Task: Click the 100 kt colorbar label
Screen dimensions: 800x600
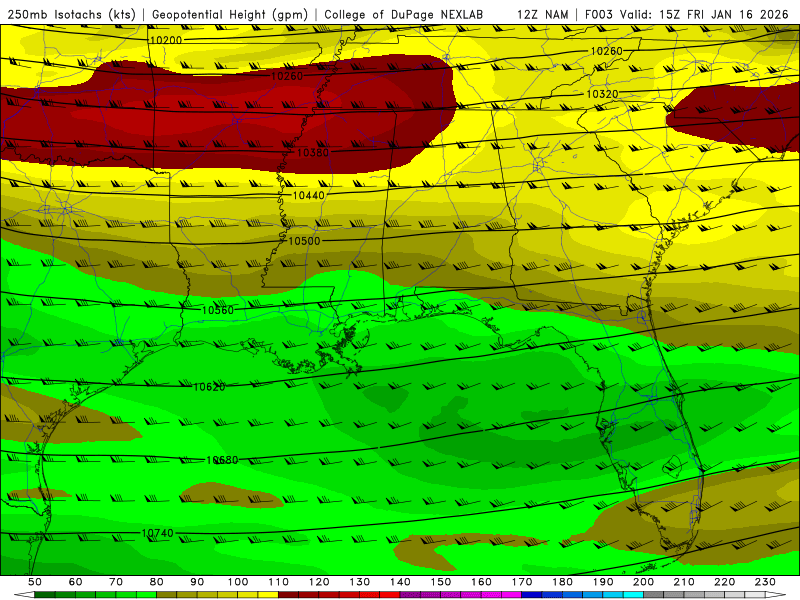Action: pos(238,582)
